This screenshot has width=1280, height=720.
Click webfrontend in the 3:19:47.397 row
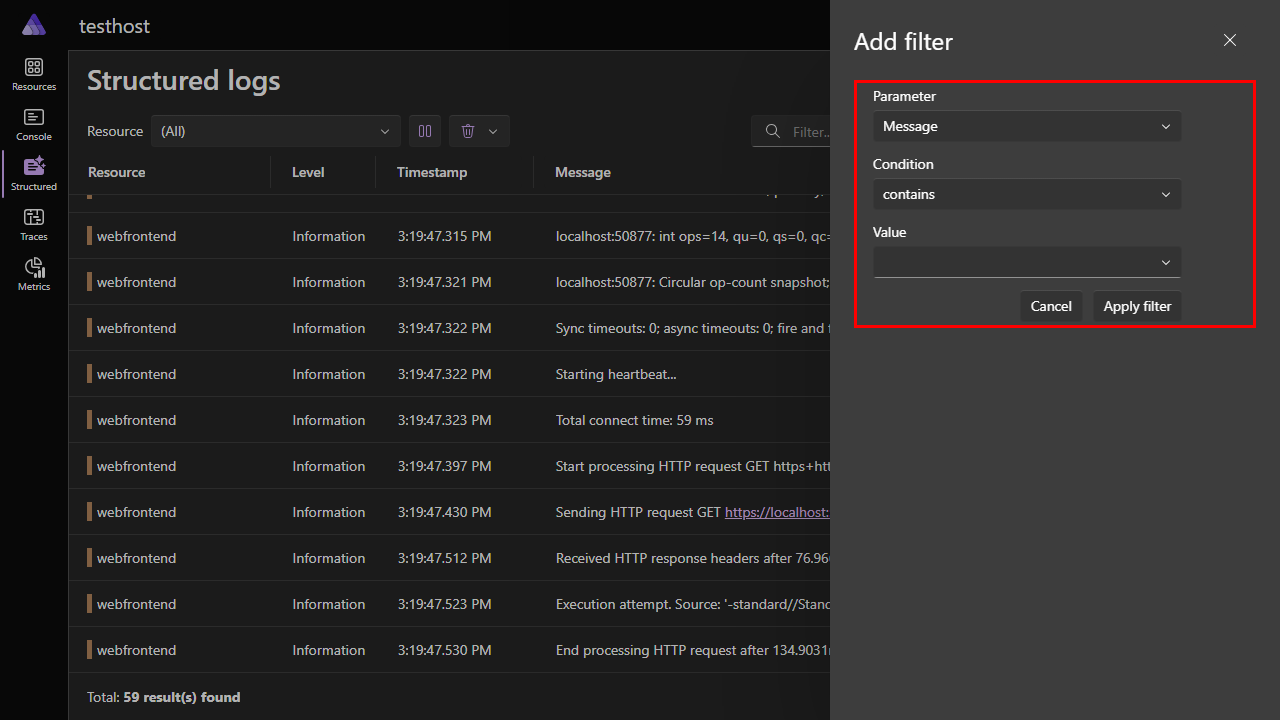click(136, 466)
